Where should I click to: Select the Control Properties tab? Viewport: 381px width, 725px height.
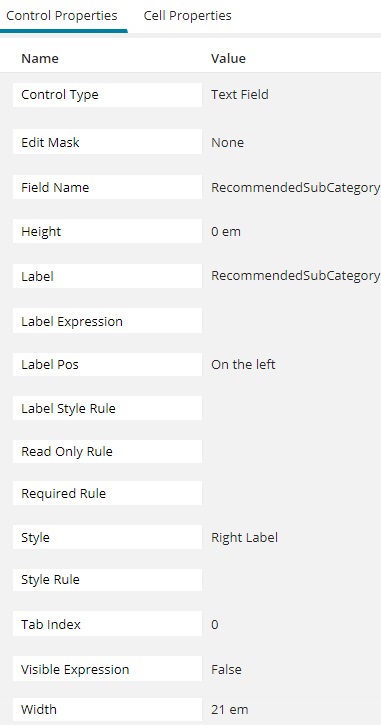coord(62,16)
